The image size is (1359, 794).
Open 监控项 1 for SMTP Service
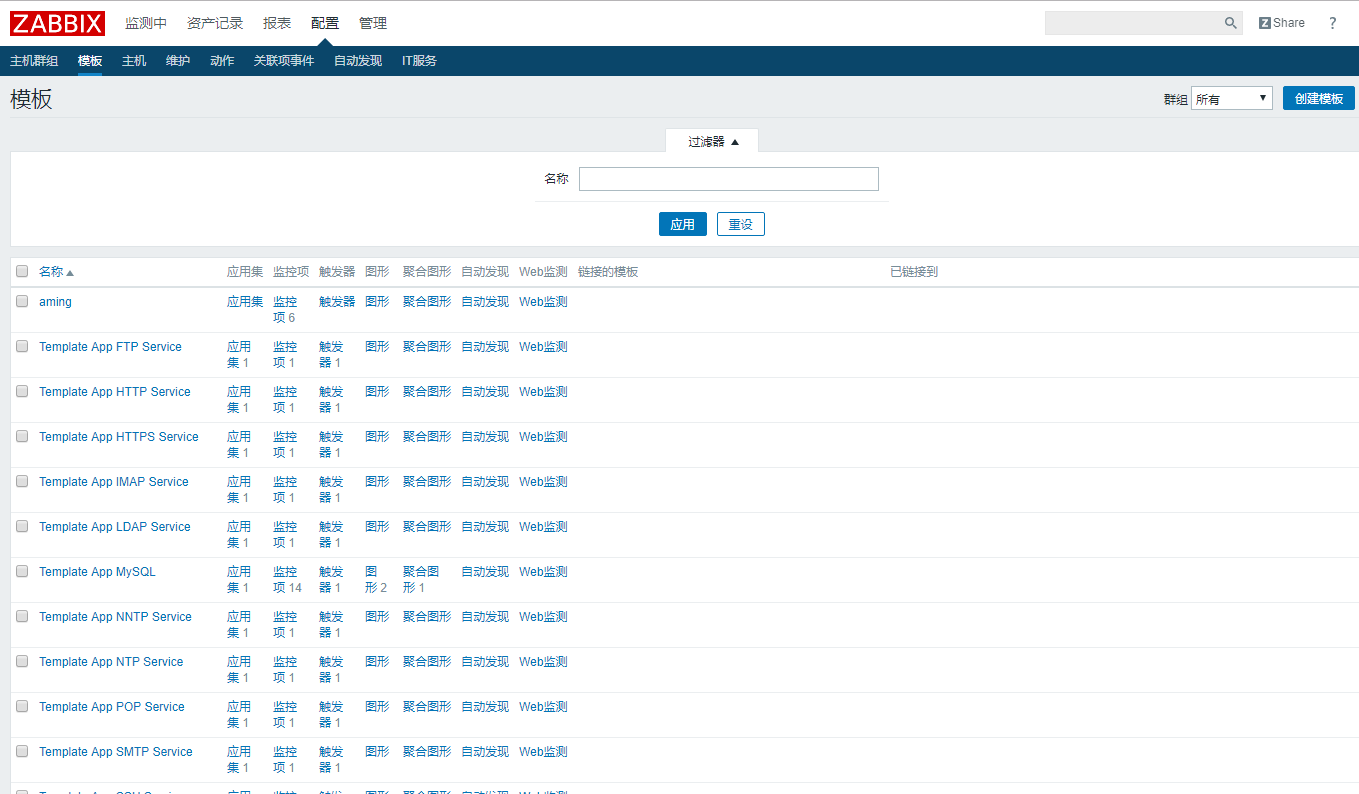tap(285, 759)
